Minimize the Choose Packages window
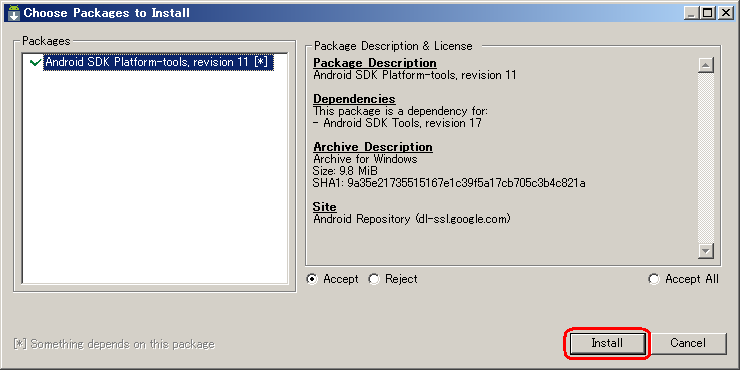The width and height of the screenshot is (740, 370). tap(692, 13)
